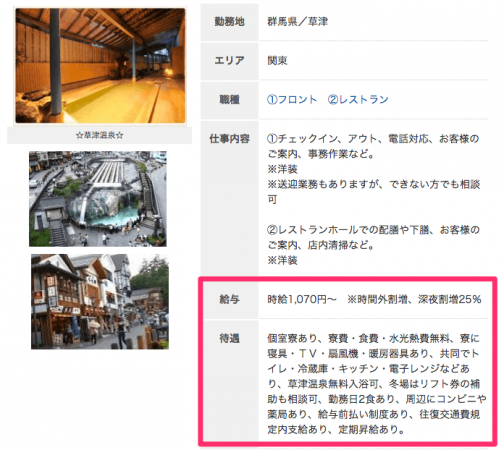504x450 pixels.
Task: Click the 待遇 row label
Action: (229, 338)
